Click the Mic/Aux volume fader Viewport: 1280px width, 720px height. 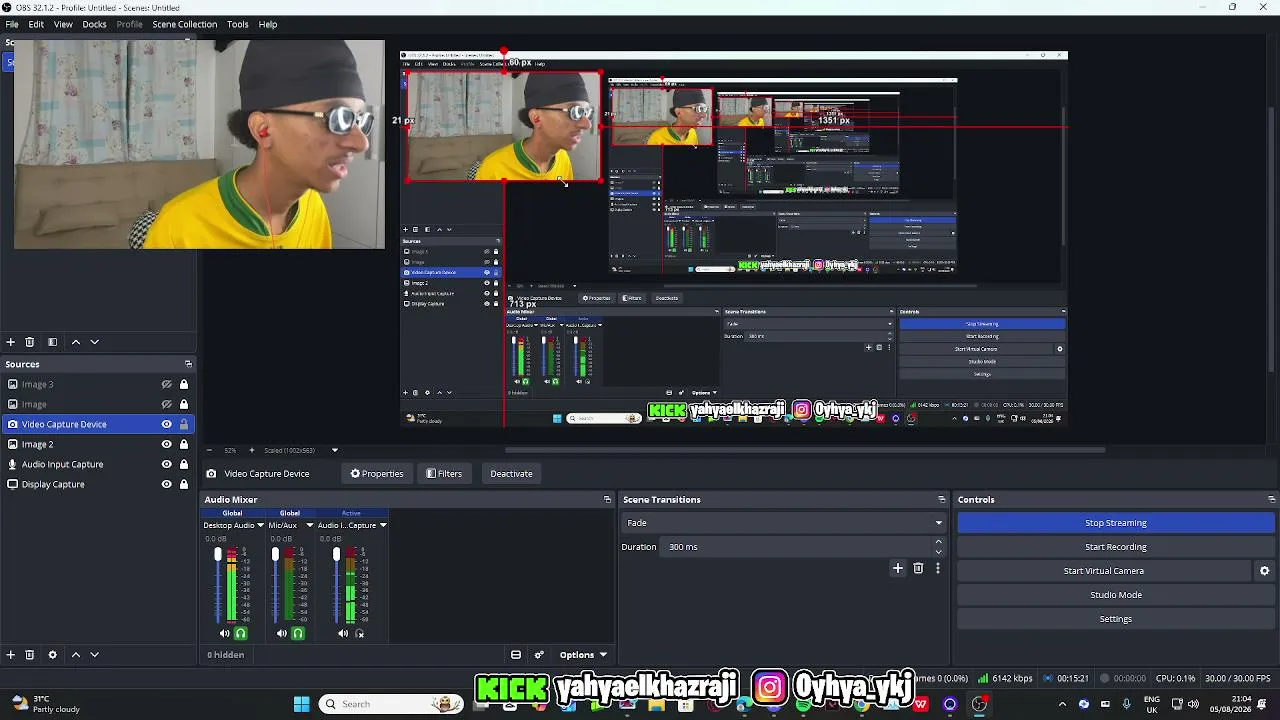[275, 554]
